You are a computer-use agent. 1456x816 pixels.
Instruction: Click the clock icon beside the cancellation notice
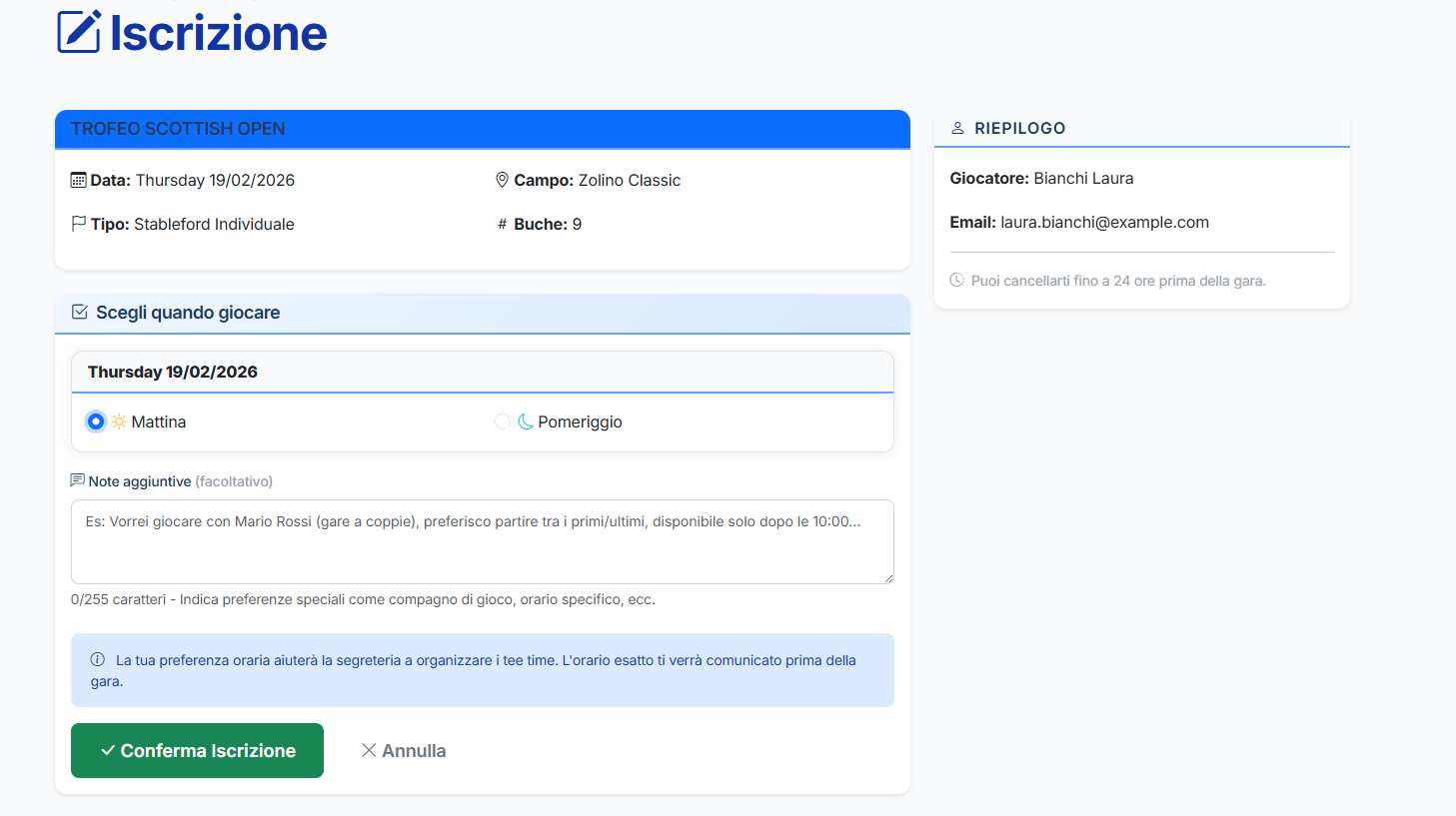[955, 281]
